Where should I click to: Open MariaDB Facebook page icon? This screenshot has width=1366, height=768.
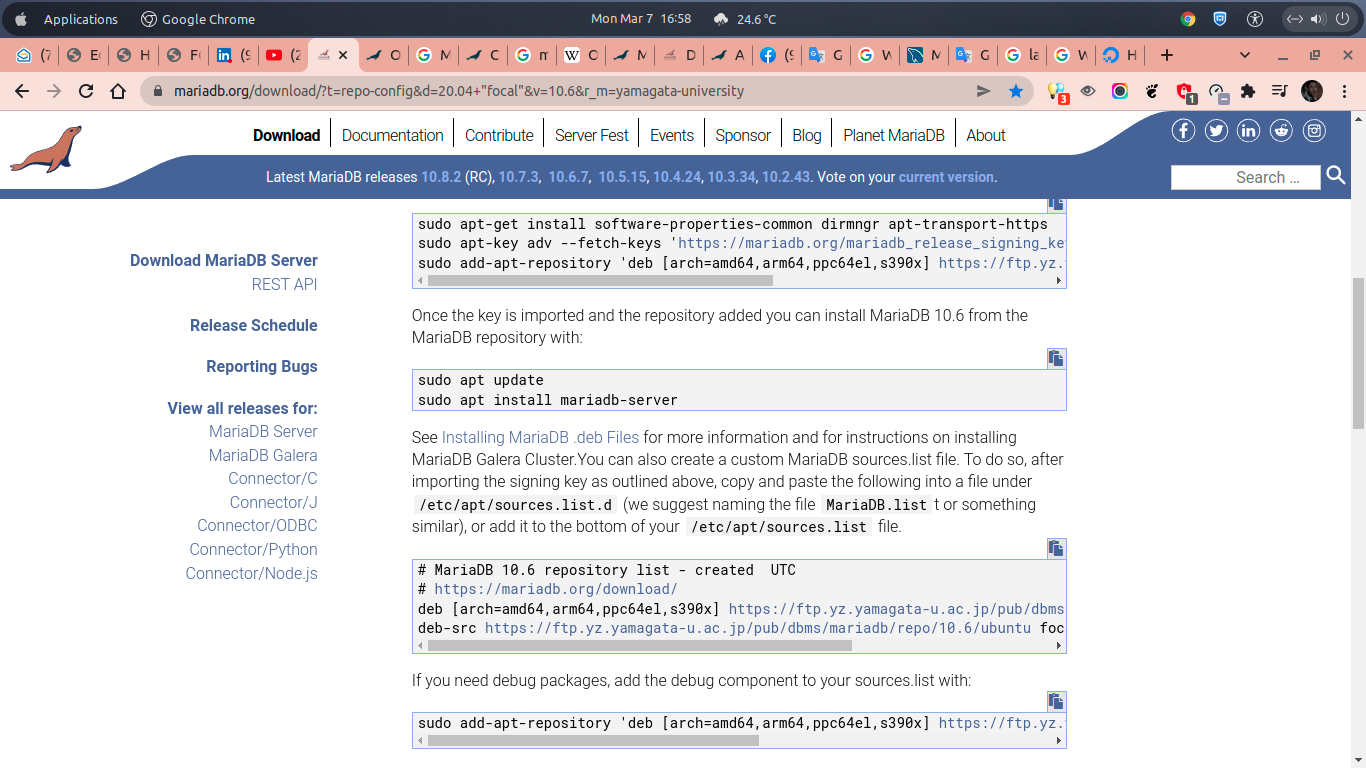coord(1183,131)
